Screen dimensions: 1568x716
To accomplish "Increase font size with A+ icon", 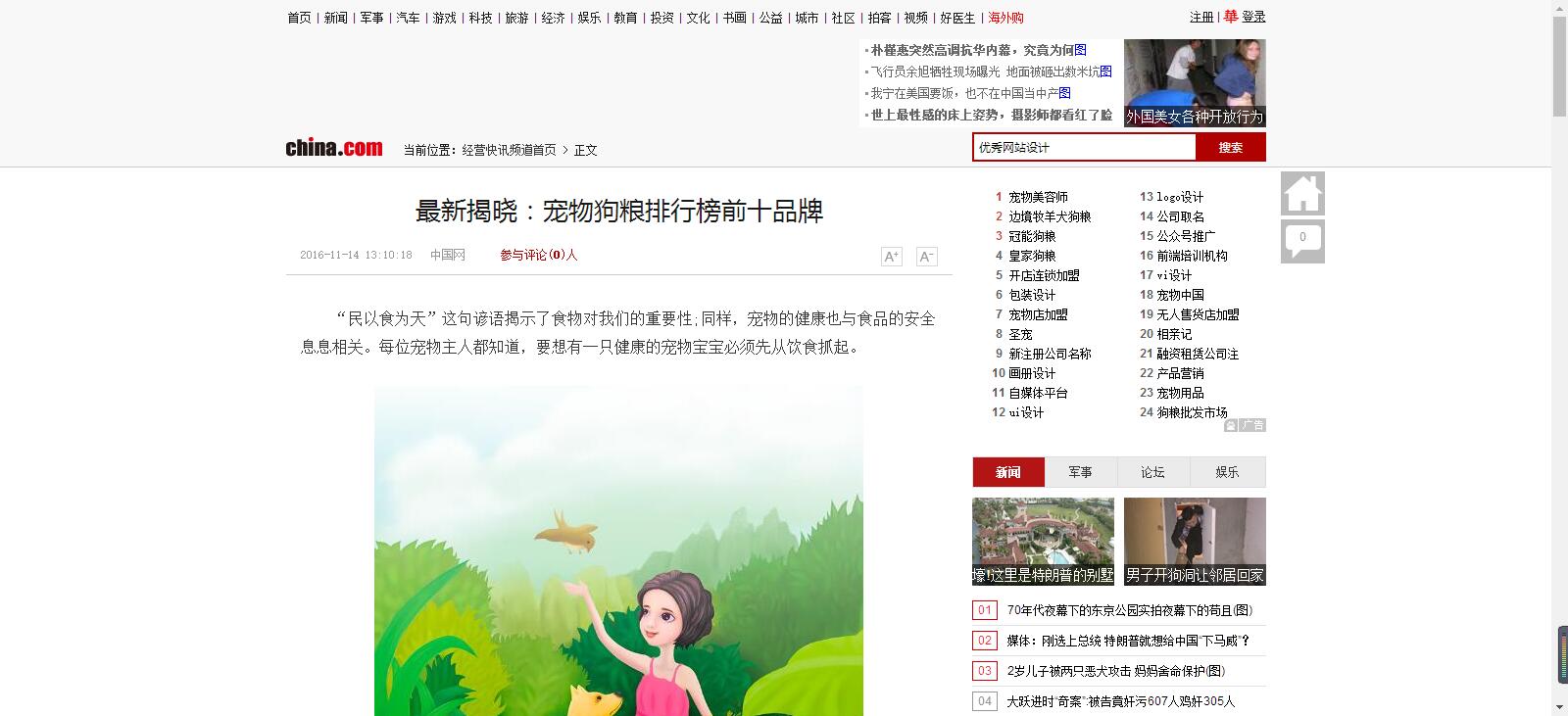I will [x=891, y=257].
